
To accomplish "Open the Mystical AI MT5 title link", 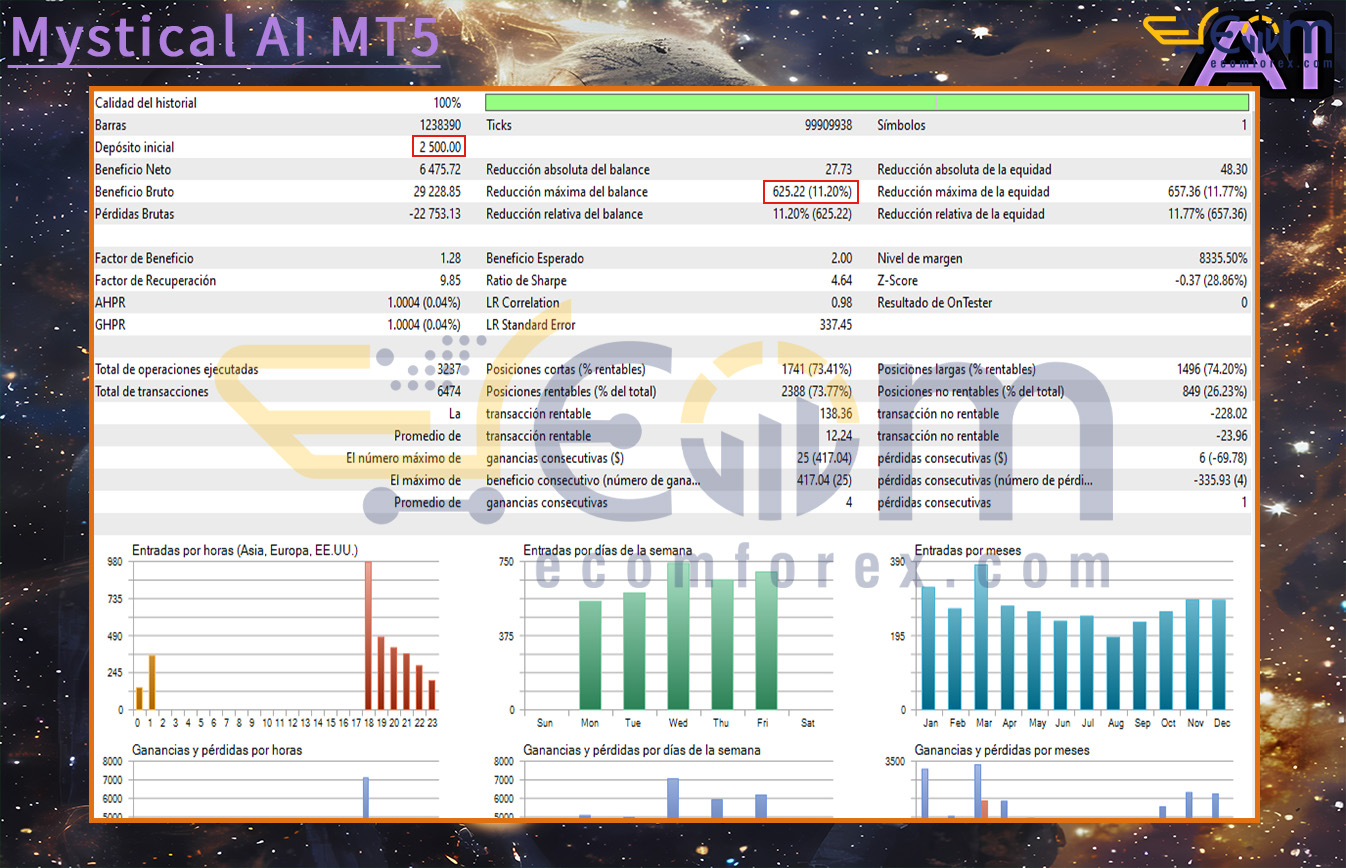I will [x=224, y=38].
